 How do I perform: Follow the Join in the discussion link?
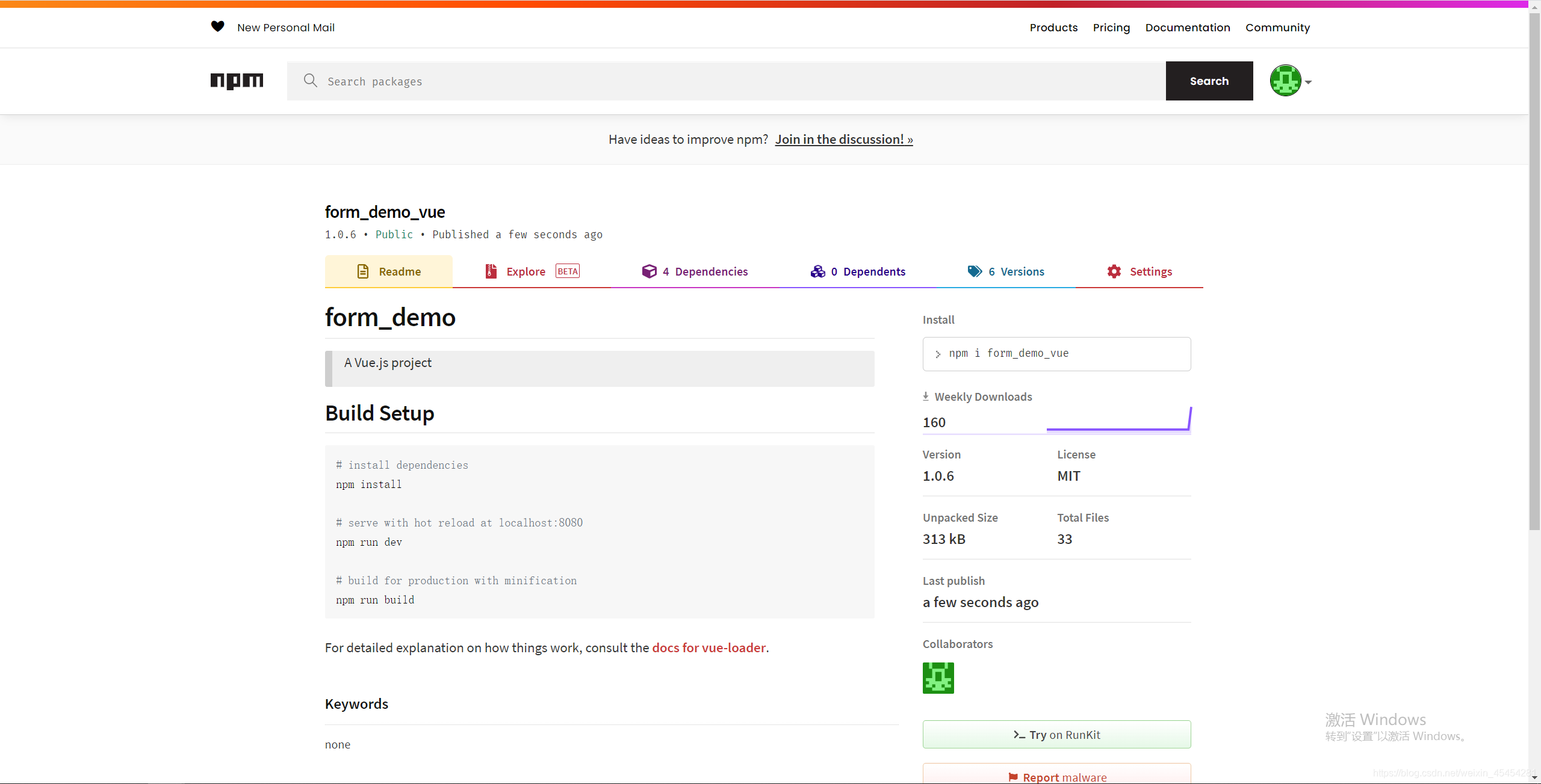(843, 140)
